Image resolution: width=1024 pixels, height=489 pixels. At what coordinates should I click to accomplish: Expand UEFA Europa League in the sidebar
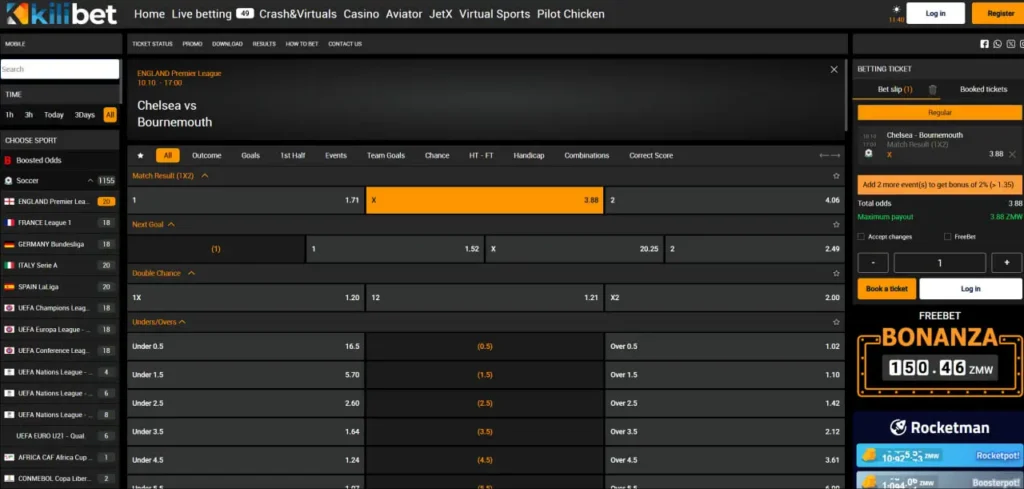click(60, 330)
